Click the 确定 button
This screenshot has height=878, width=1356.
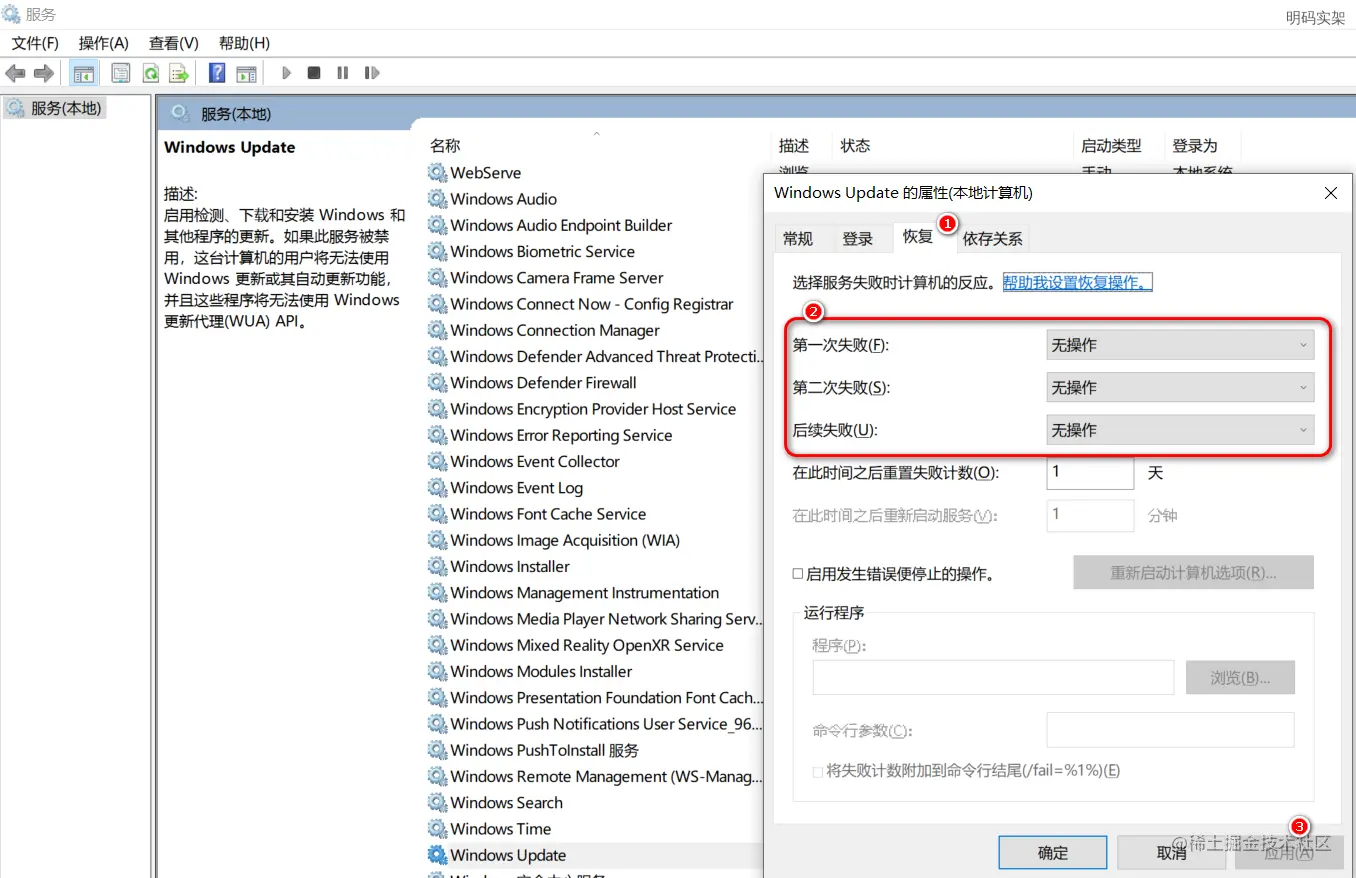point(1053,853)
